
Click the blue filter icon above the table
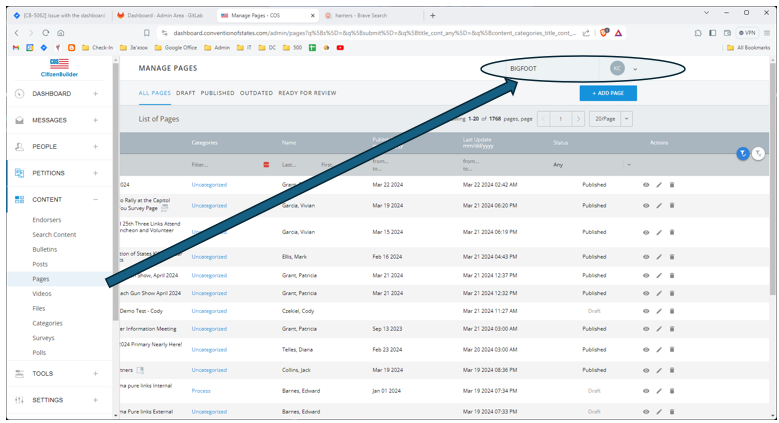click(743, 153)
